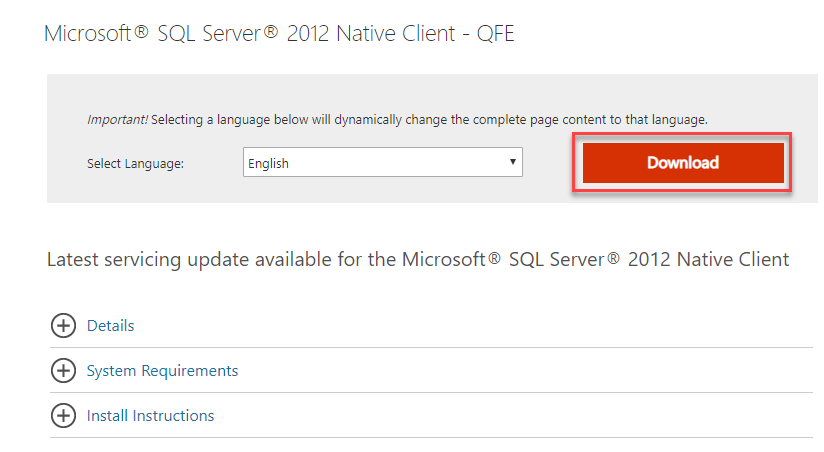Click the divider line below System Requirements
Screen dimensions: 824x452
[430, 393]
